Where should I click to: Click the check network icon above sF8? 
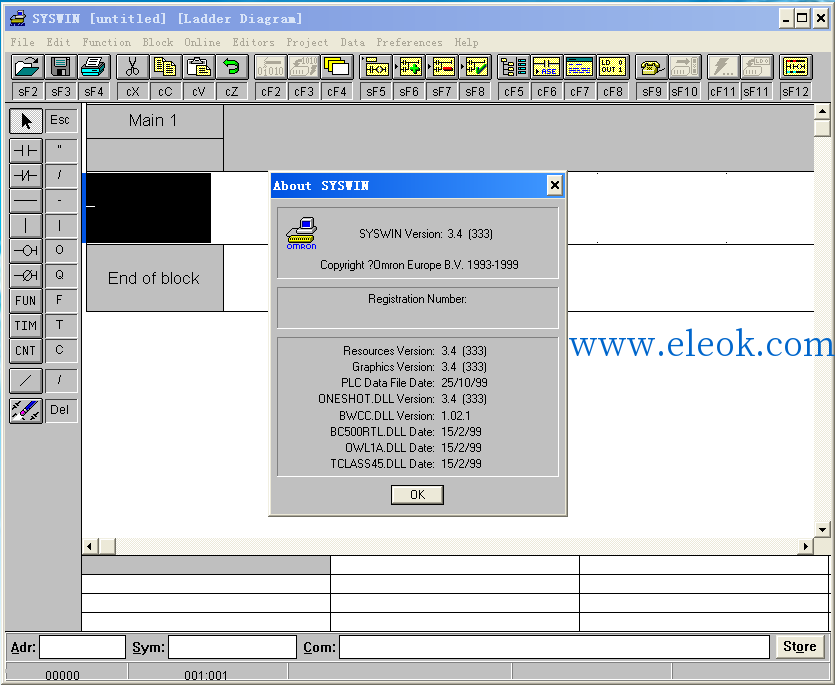[x=474, y=67]
